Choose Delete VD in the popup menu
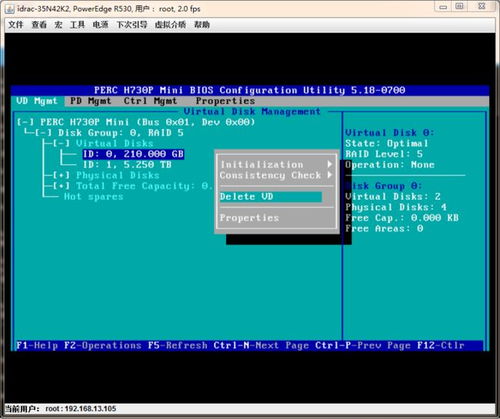The image size is (500, 419). tap(271, 197)
